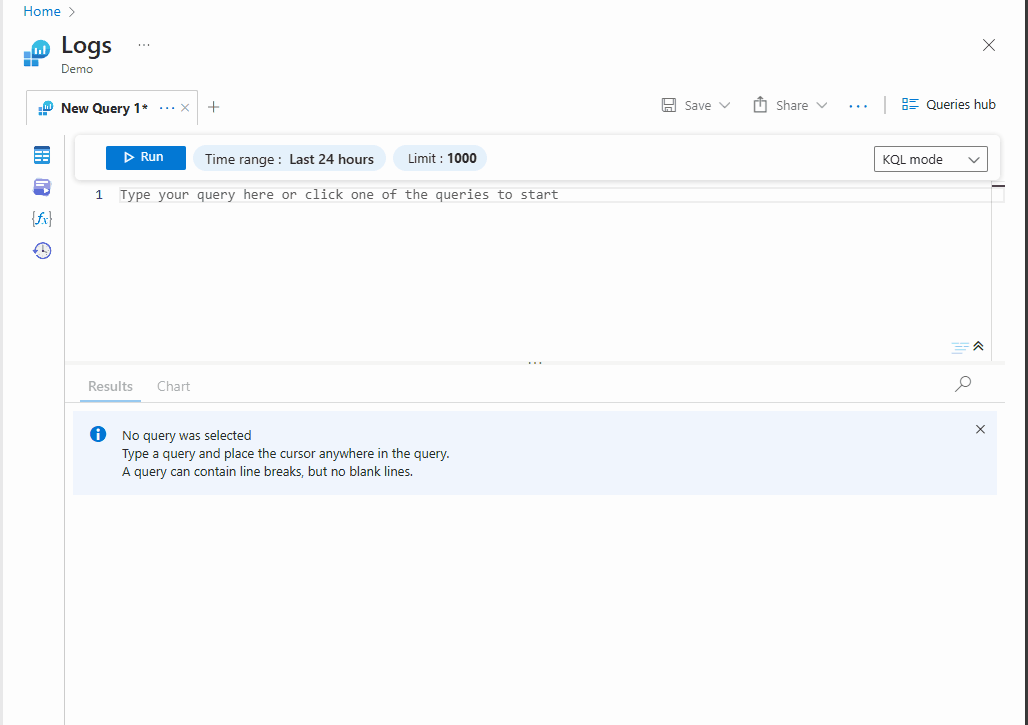Add a new query tab with plus
The width and height of the screenshot is (1028, 725).
pos(213,108)
